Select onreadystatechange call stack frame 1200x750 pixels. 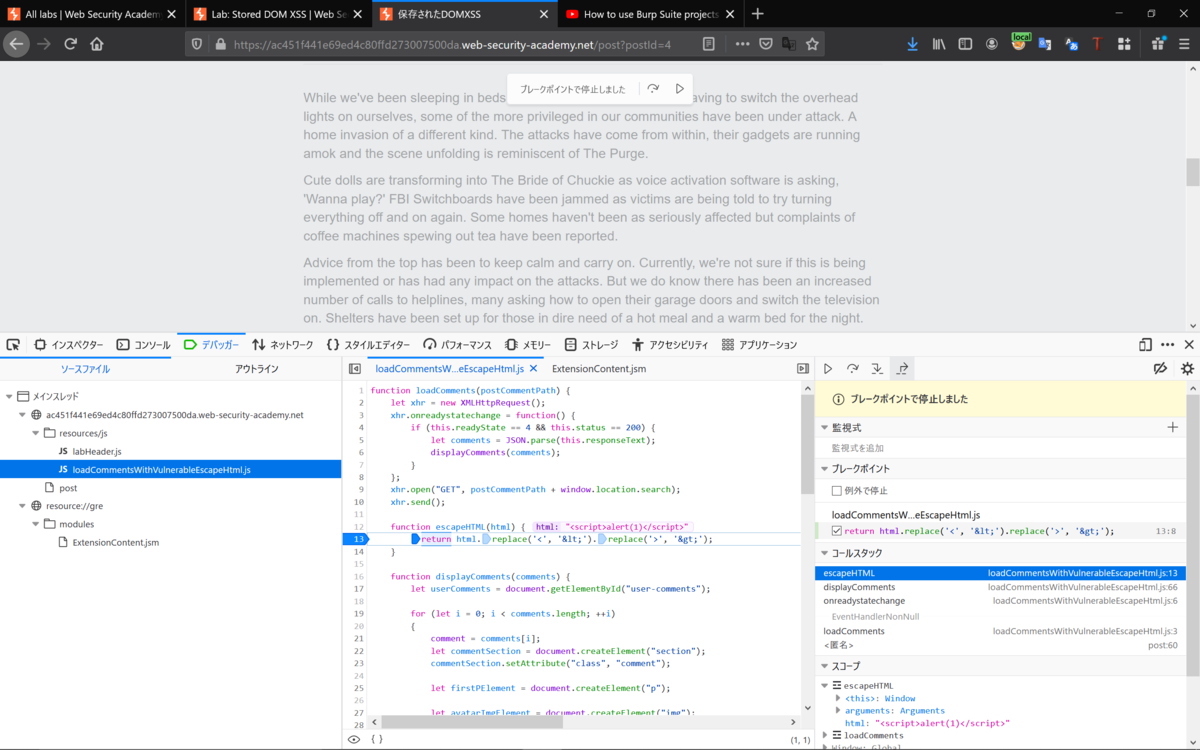(x=1000, y=601)
